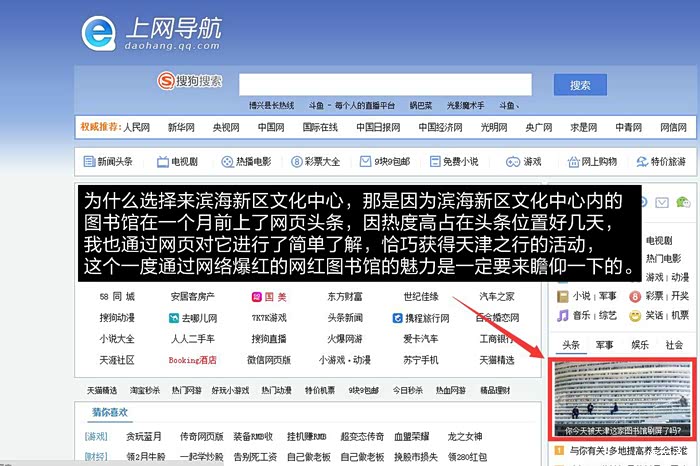This screenshot has width=700, height=466.
Task: Switch to the 社会 news tab
Action: 674,345
